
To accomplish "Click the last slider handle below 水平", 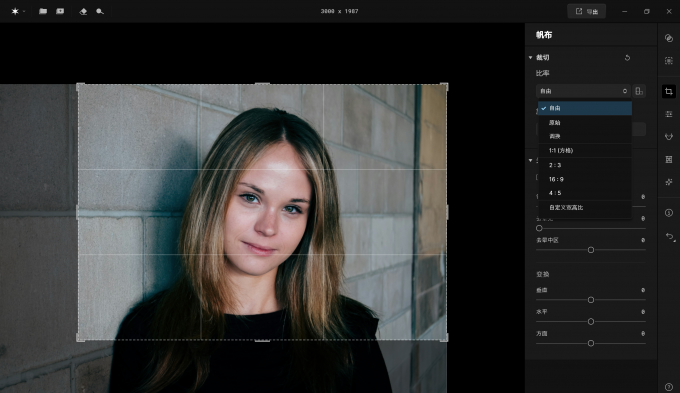I will point(591,343).
